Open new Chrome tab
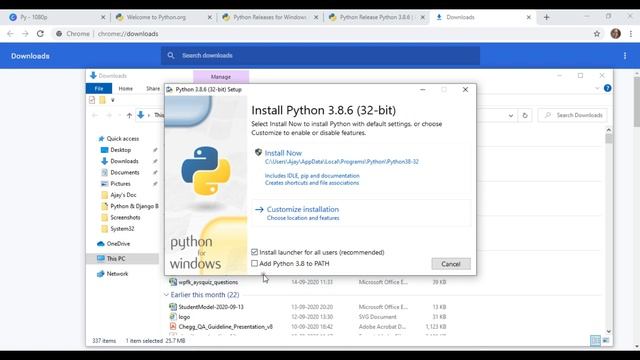Image resolution: width=640 pixels, height=360 pixels. coord(547,17)
